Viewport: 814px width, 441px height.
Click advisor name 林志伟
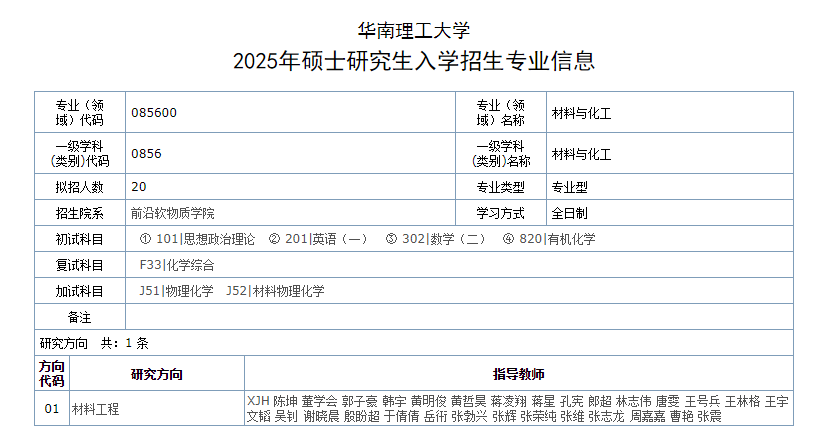(633, 401)
